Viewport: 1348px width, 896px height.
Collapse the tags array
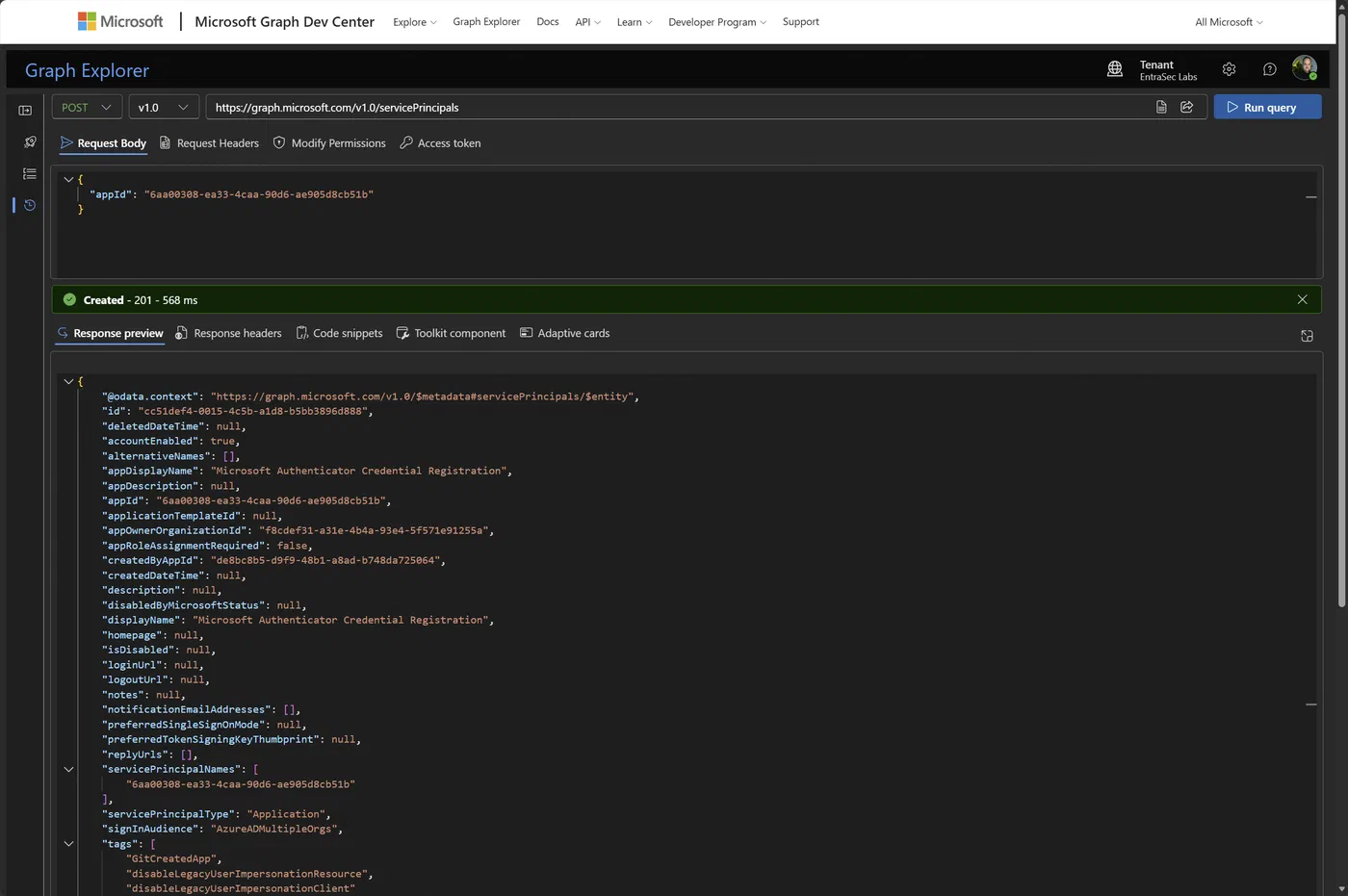[x=68, y=844]
